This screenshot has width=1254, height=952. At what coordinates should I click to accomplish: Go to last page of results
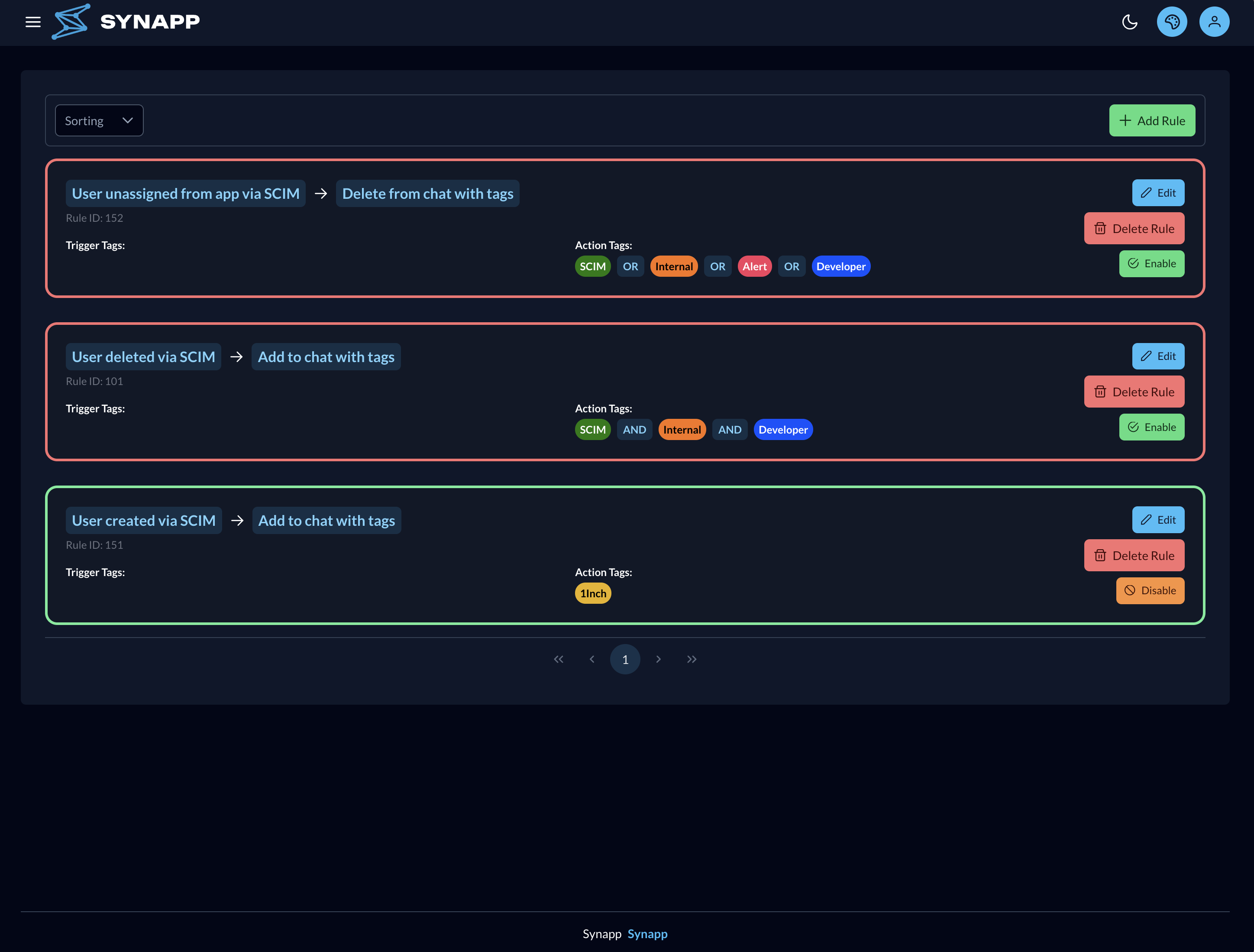pos(691,659)
